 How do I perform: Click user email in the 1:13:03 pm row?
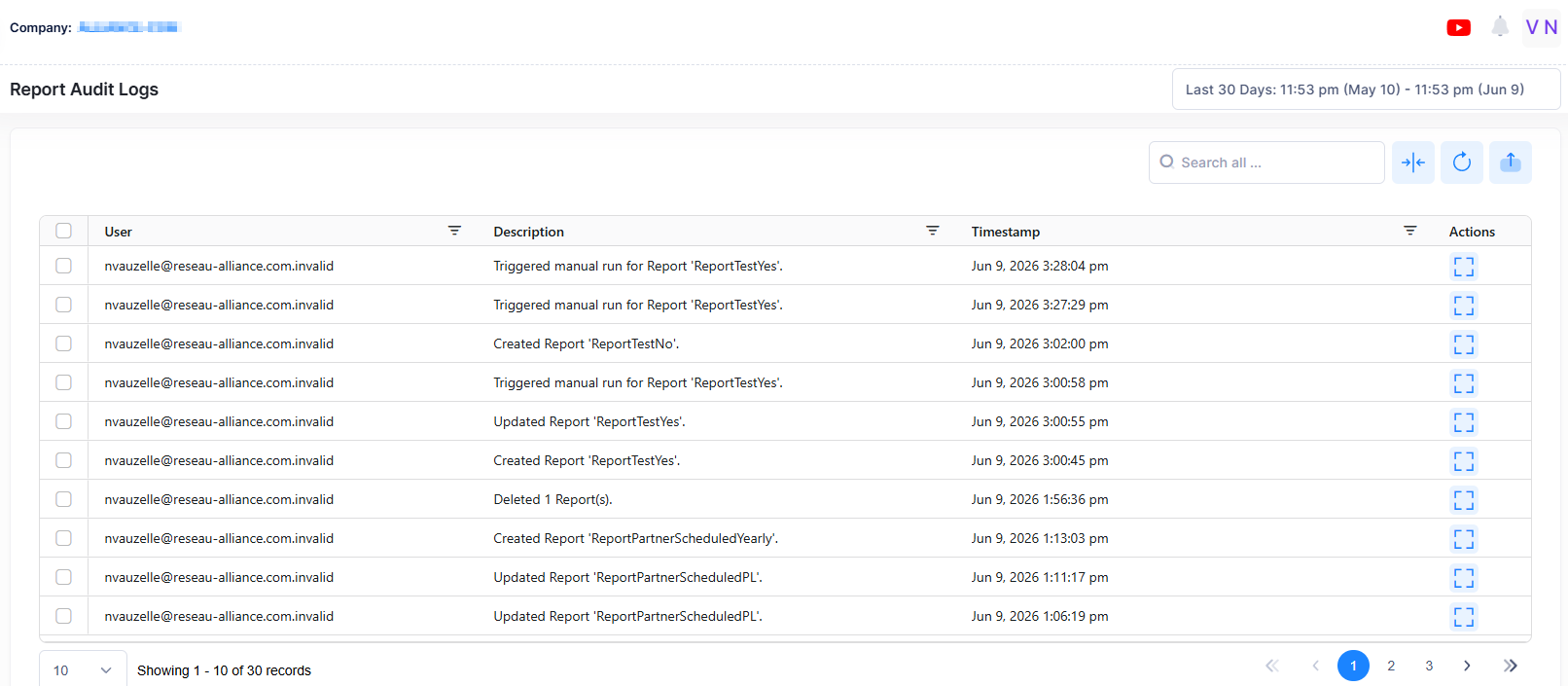[219, 538]
